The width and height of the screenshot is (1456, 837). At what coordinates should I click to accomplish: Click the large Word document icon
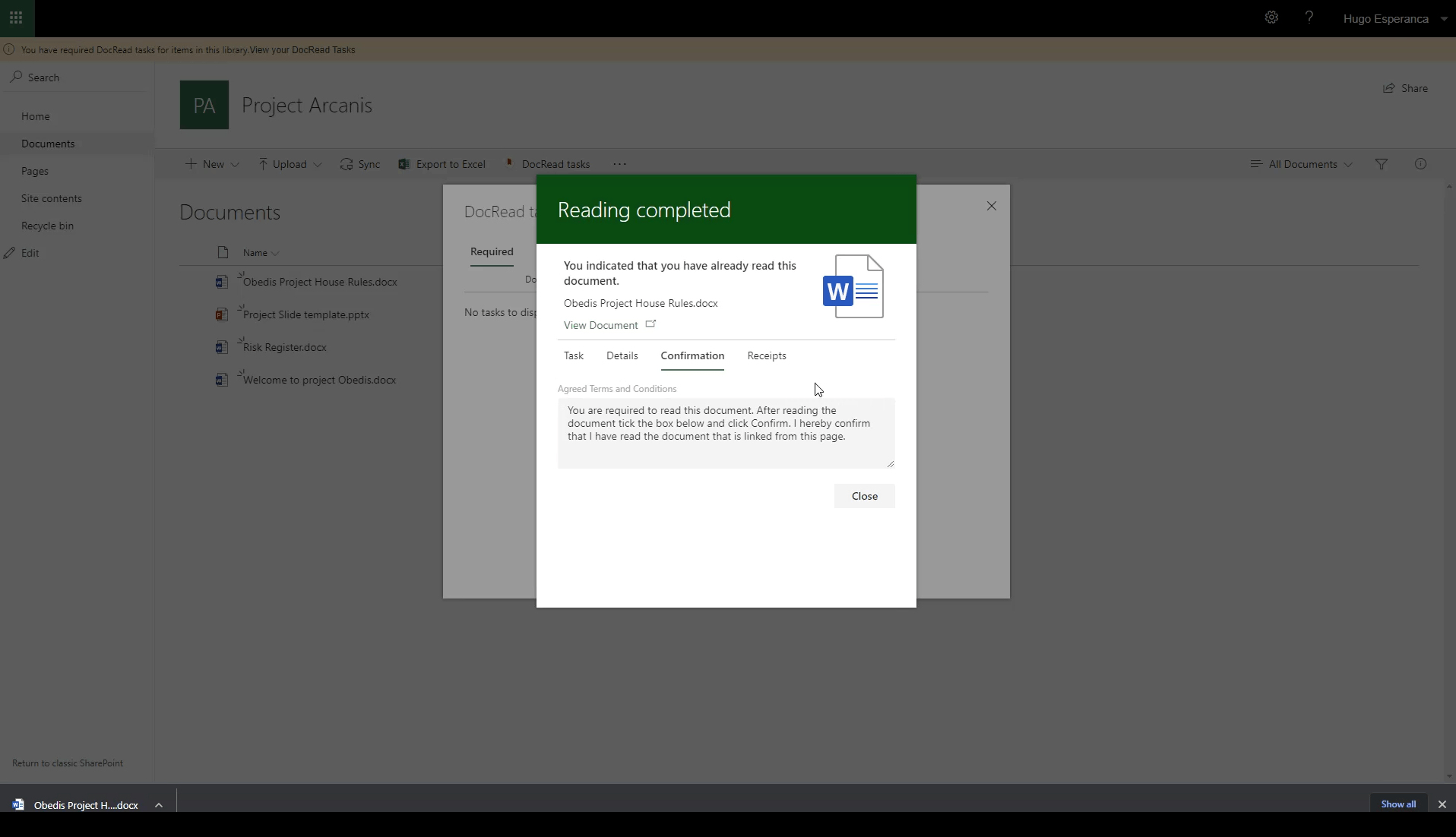[853, 287]
